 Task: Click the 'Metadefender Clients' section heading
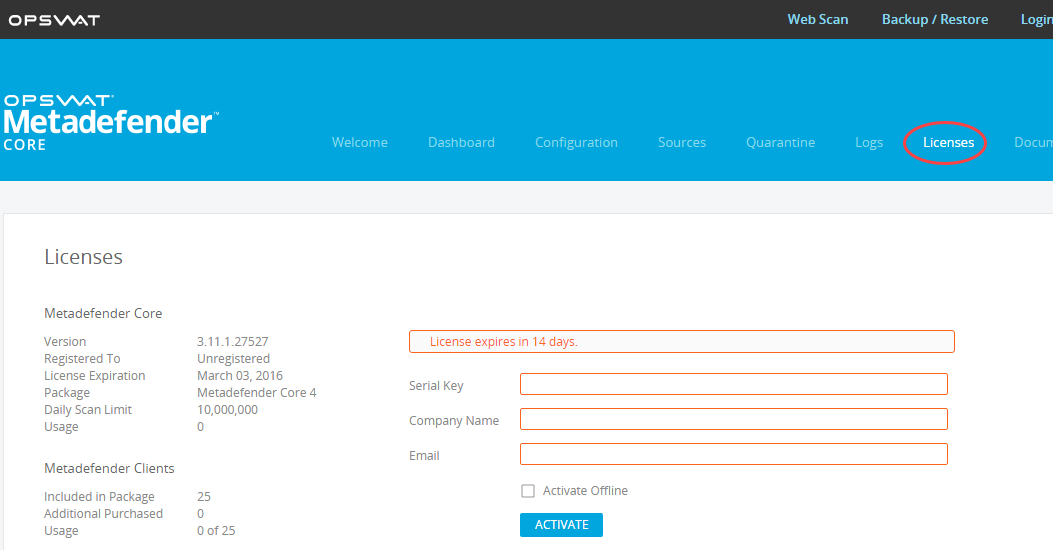pos(109,468)
